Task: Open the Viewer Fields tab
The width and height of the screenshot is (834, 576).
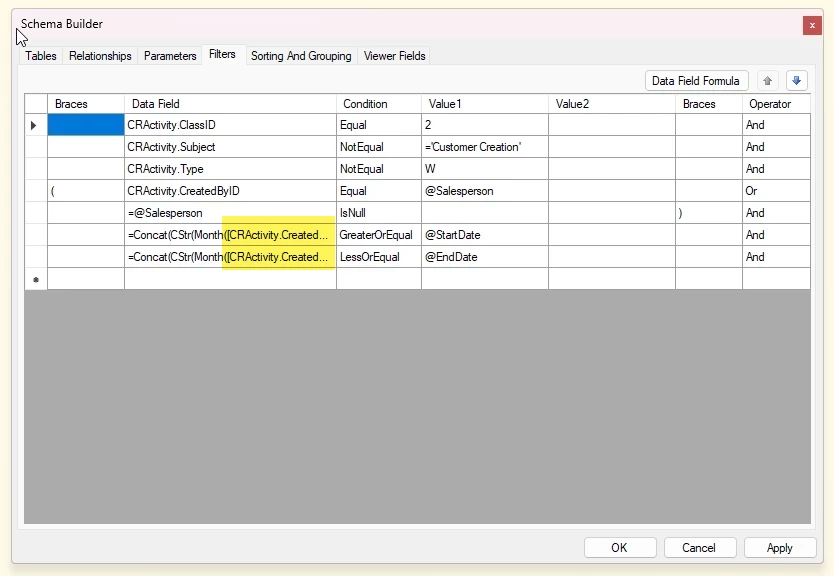Action: [394, 56]
